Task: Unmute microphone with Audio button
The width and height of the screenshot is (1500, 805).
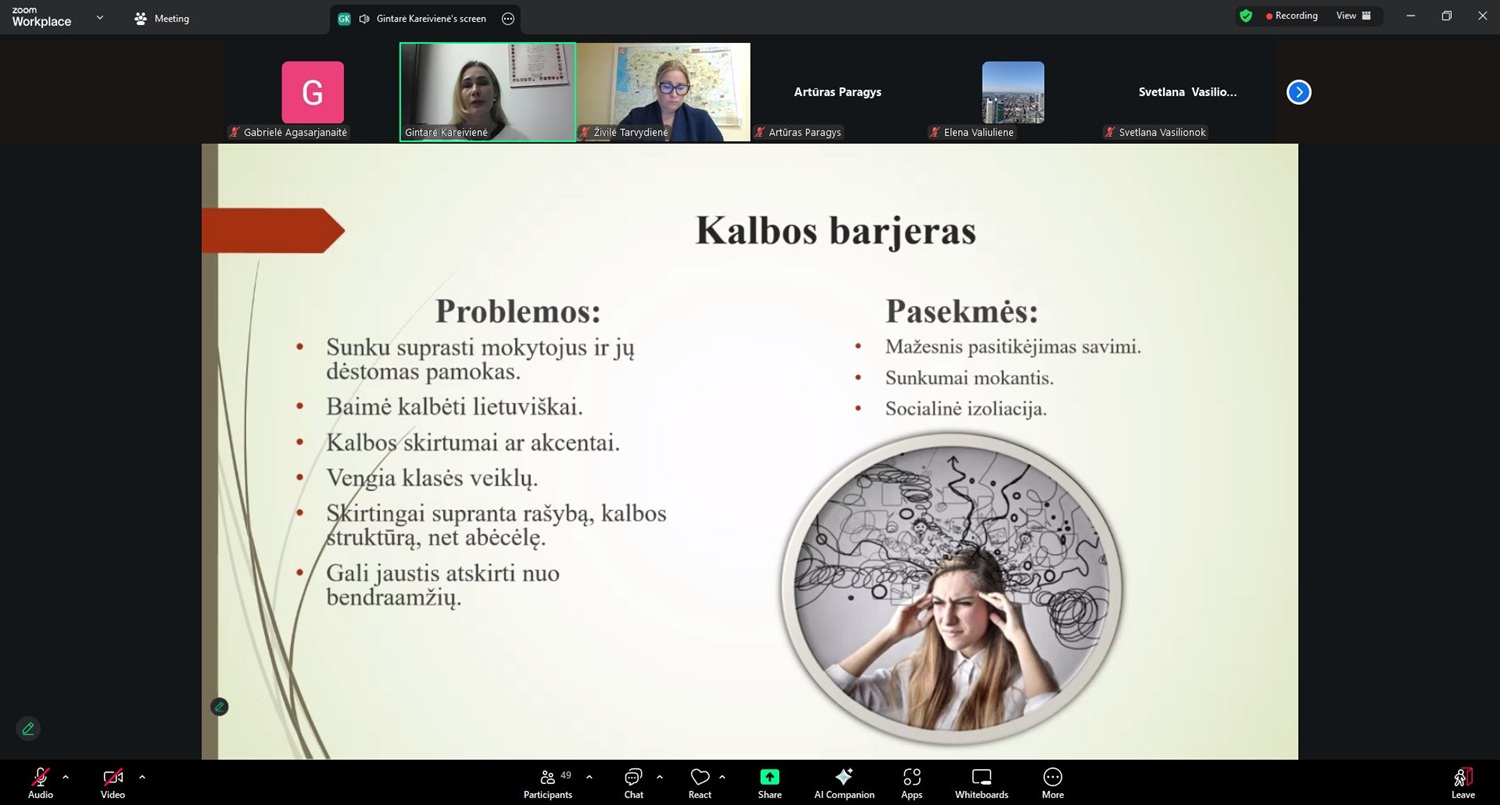Action: pos(40,782)
